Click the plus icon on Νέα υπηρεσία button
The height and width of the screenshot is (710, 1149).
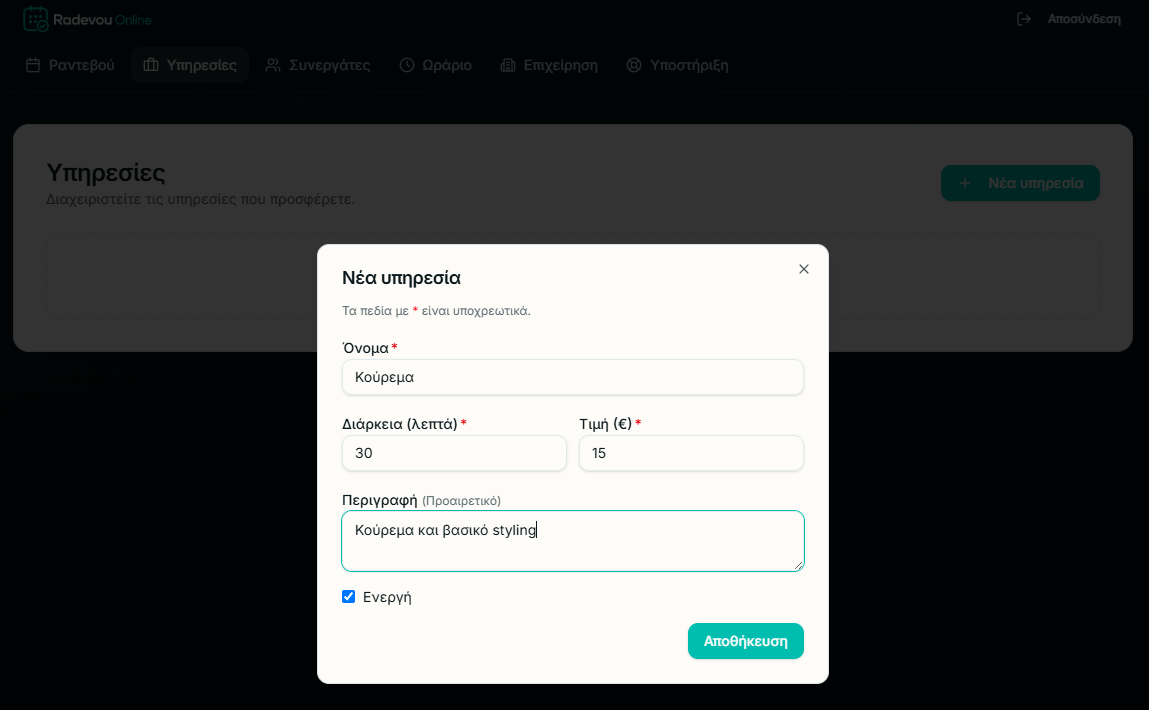(965, 183)
